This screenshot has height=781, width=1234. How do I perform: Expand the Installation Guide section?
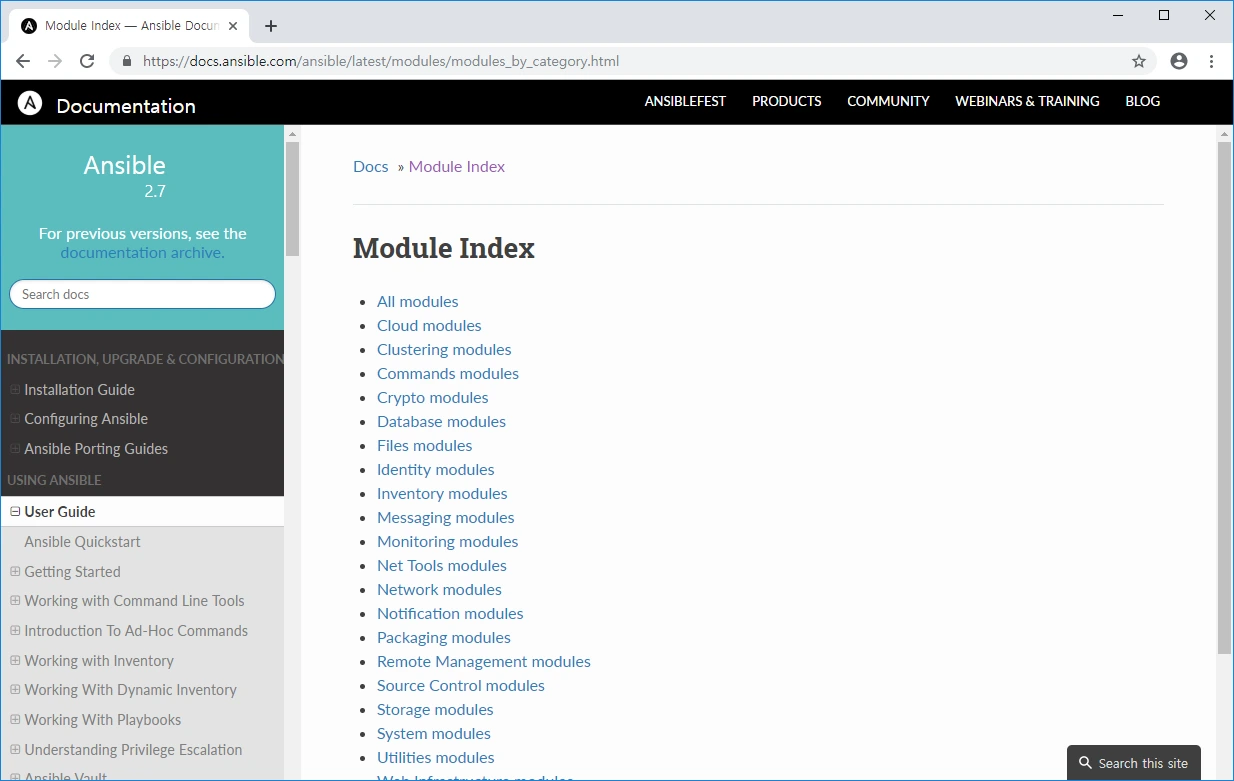(15, 390)
